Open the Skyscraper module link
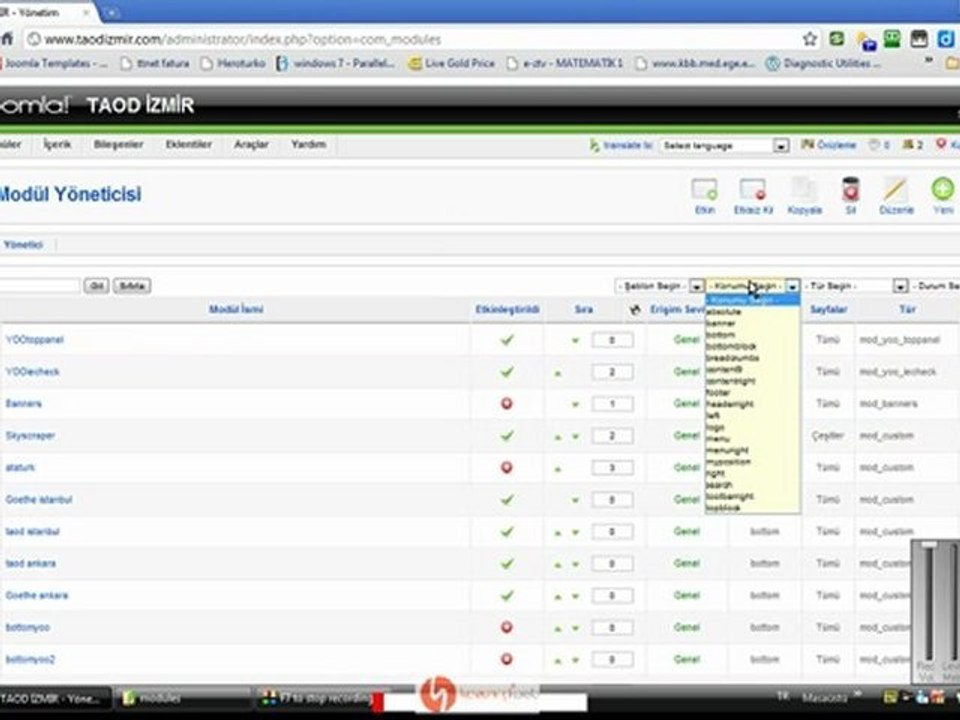 point(30,436)
